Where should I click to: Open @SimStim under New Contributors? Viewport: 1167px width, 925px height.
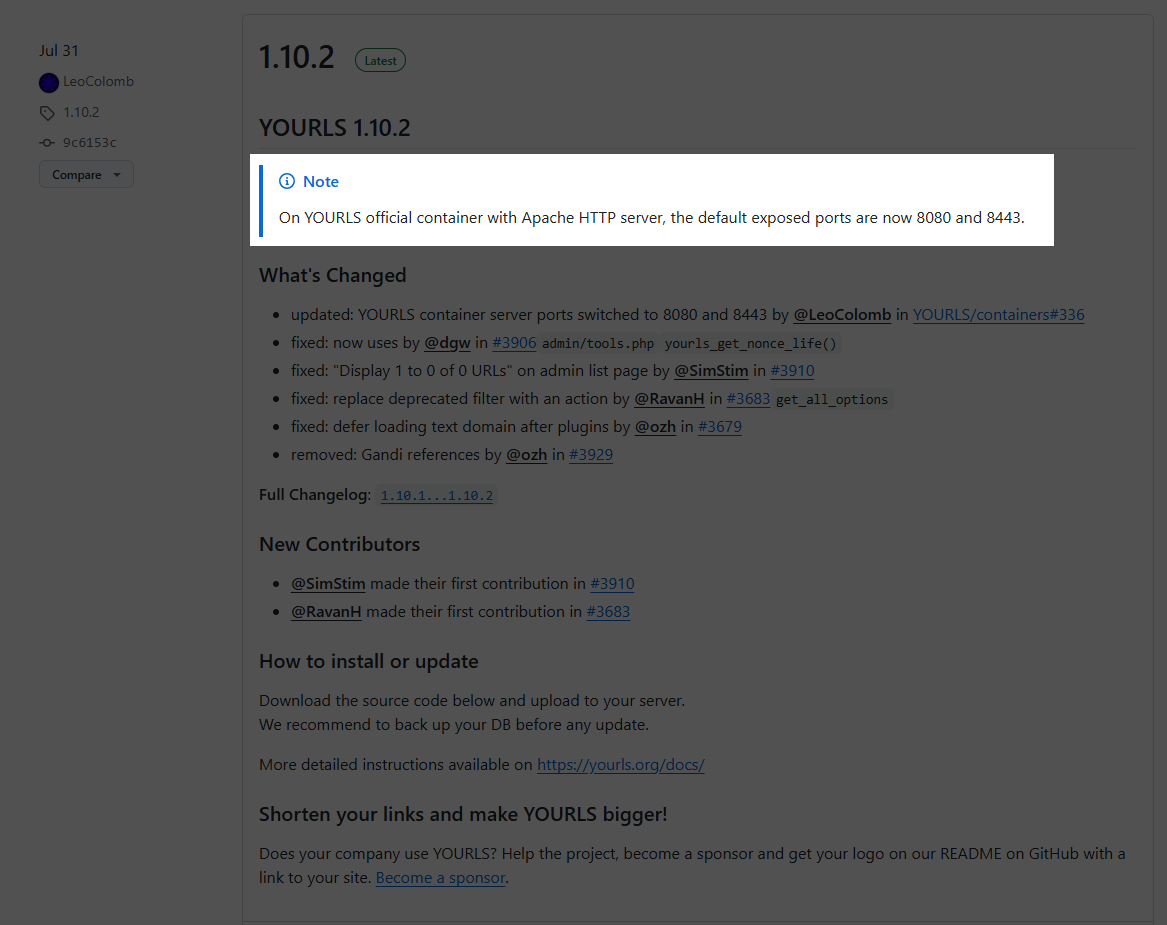328,584
